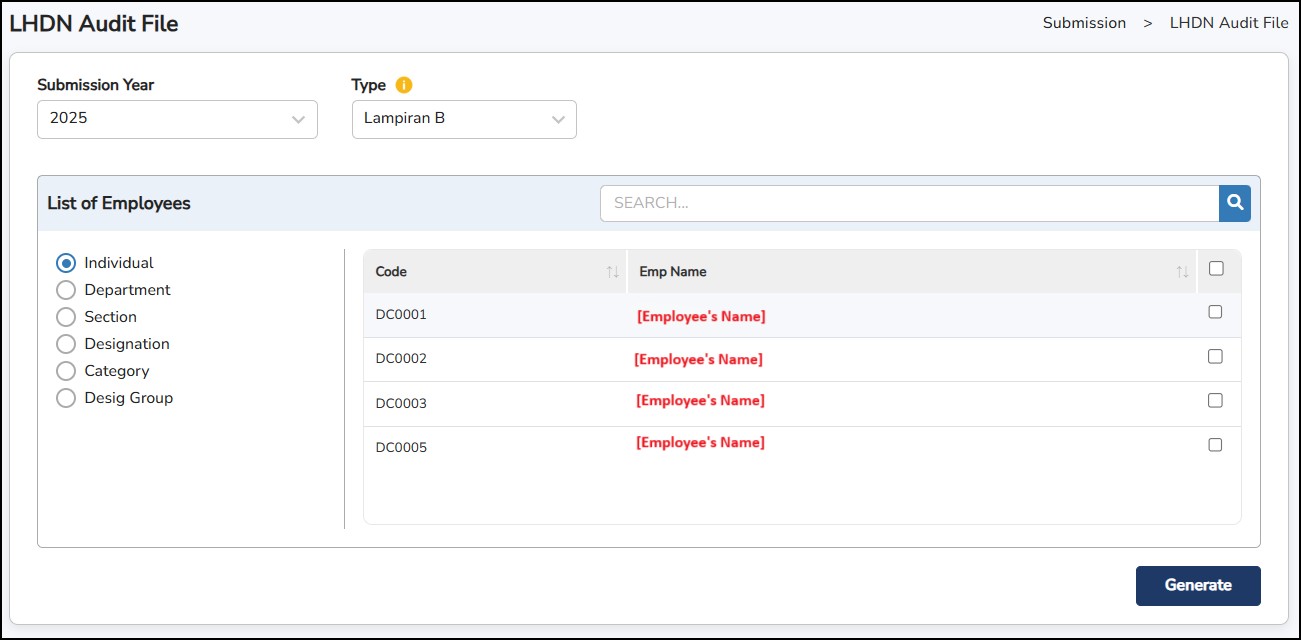This screenshot has width=1301, height=640.
Task: Select the Category radio option
Action: point(66,371)
